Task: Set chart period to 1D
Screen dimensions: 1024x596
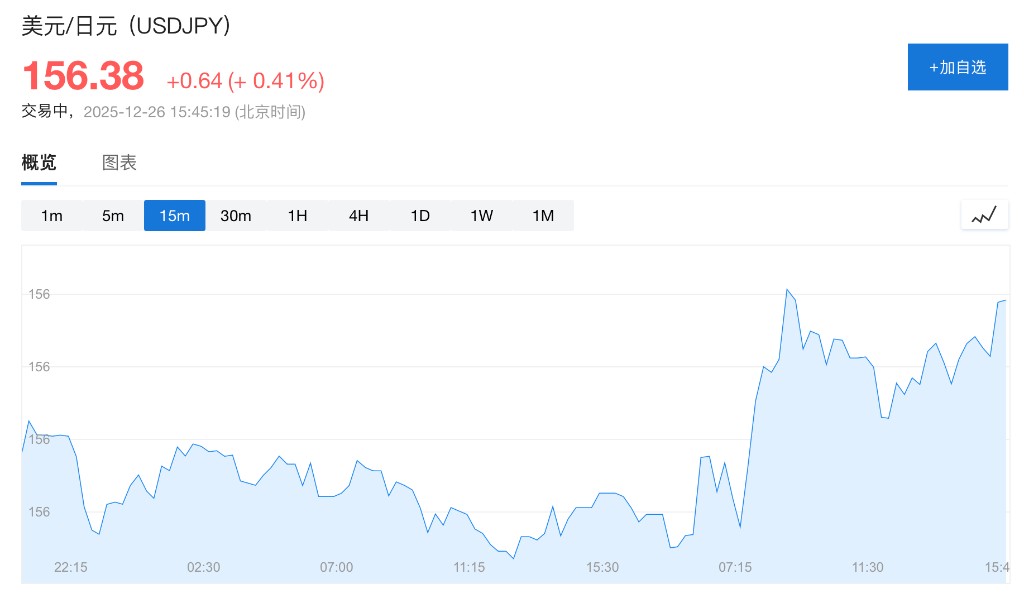Action: point(420,216)
